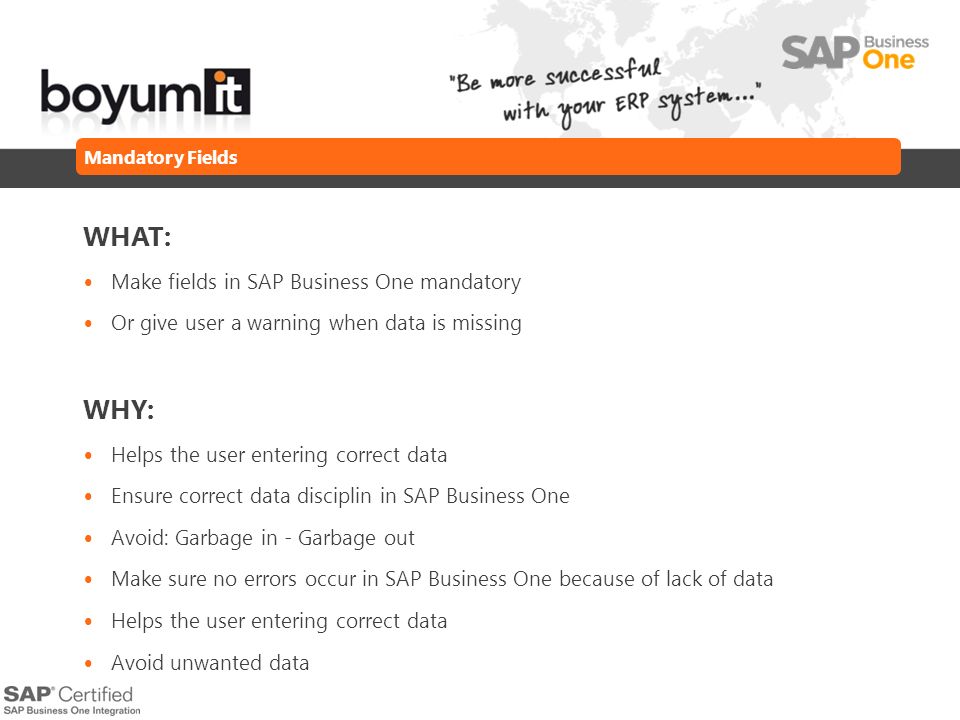
Task: Click first Helps the user entering bullet
Action: click(279, 455)
